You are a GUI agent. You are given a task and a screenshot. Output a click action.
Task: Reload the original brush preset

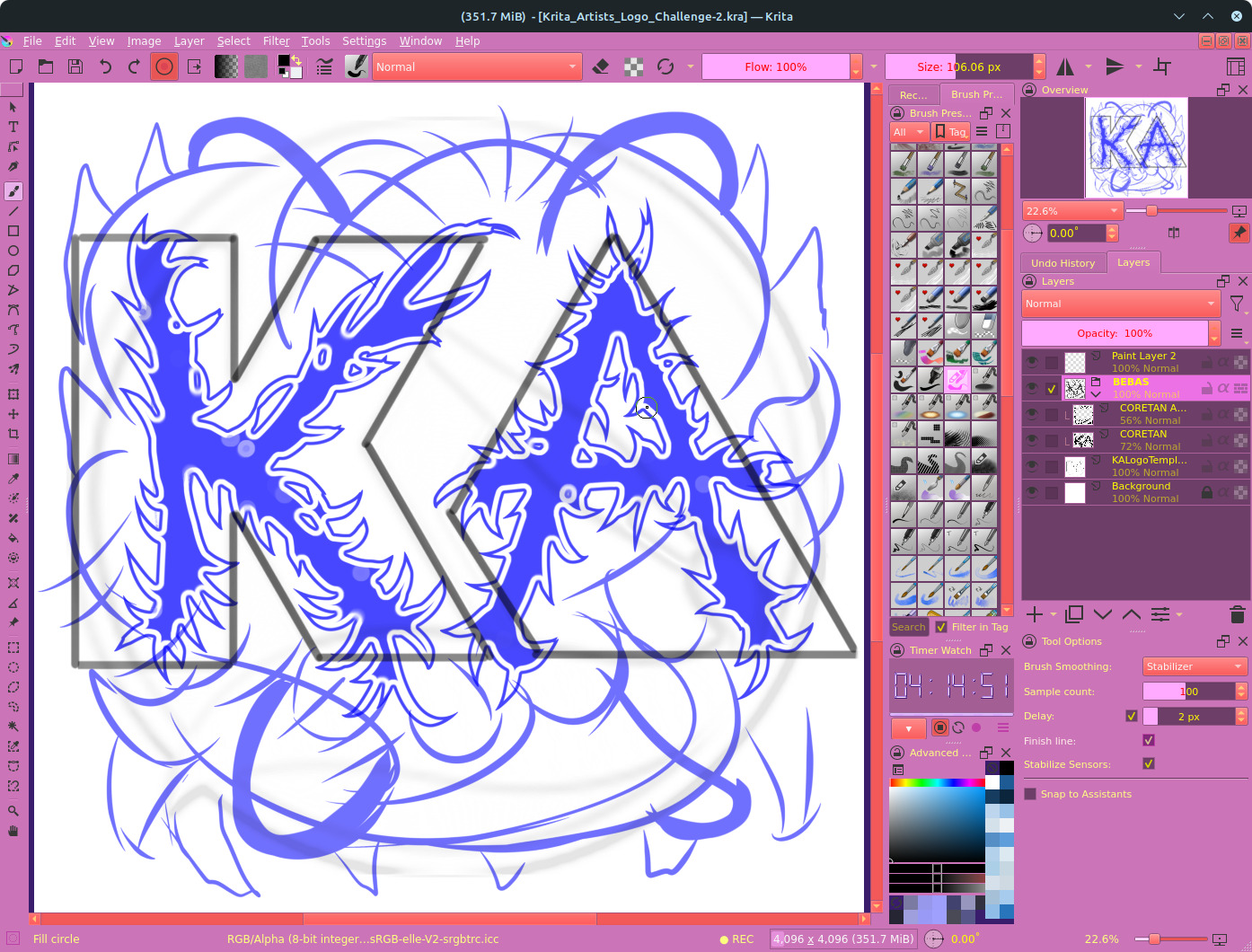(666, 66)
